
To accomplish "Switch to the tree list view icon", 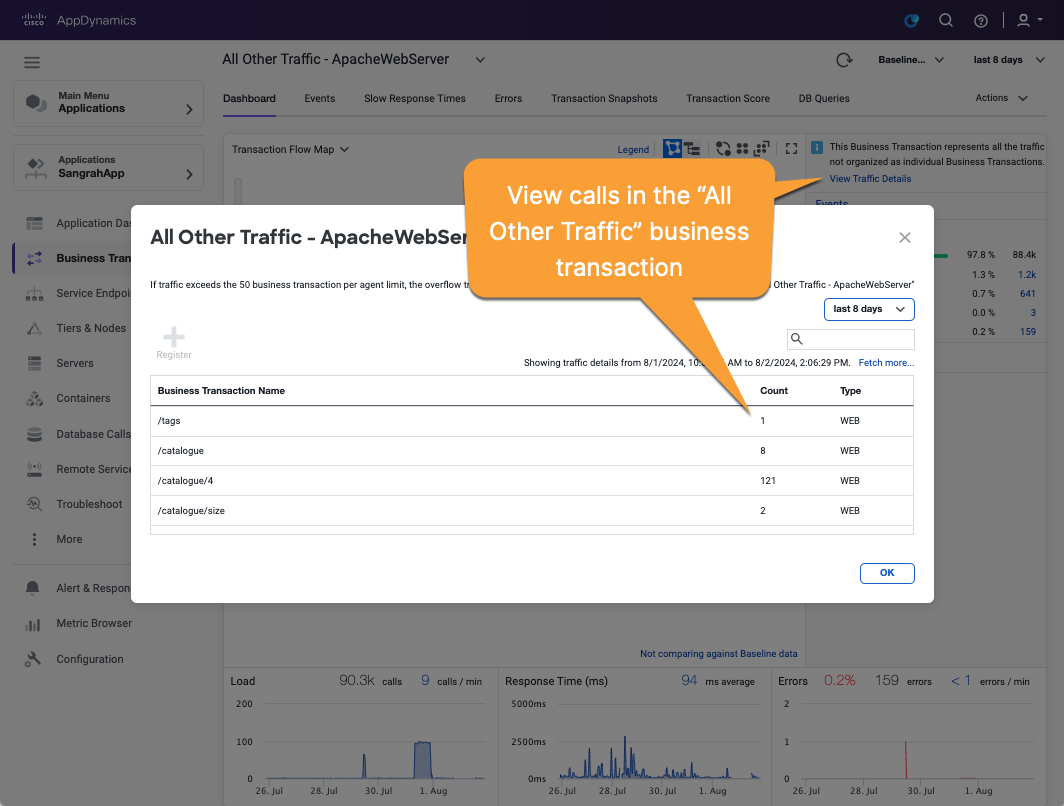I will click(x=692, y=149).
